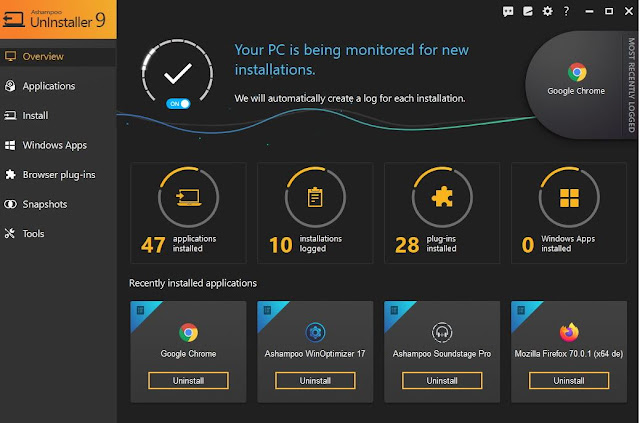
Task: Click the Mozilla Firefox icon
Action: (x=569, y=332)
